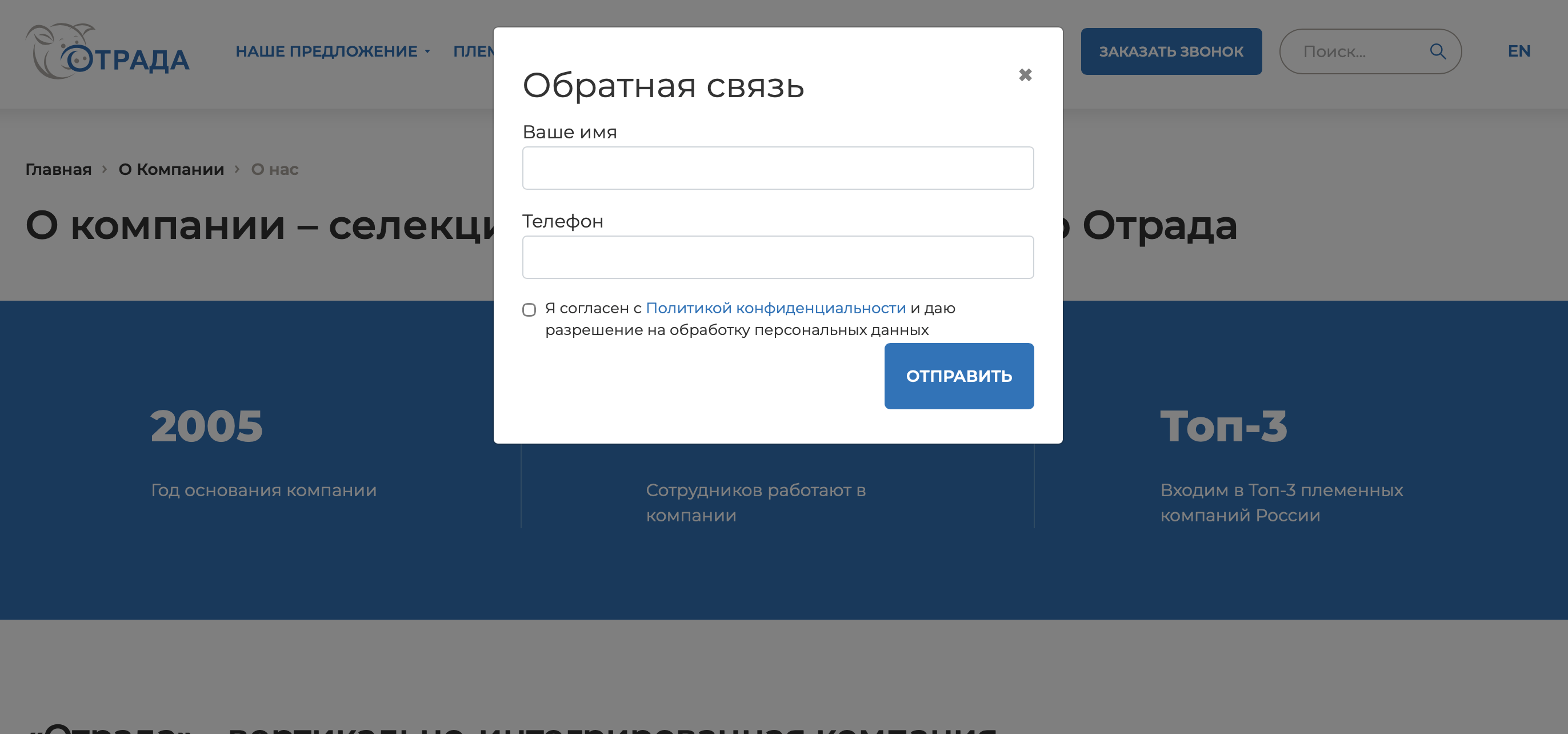Go to the О Компании breadcrumb
The height and width of the screenshot is (734, 1568).
(171, 169)
